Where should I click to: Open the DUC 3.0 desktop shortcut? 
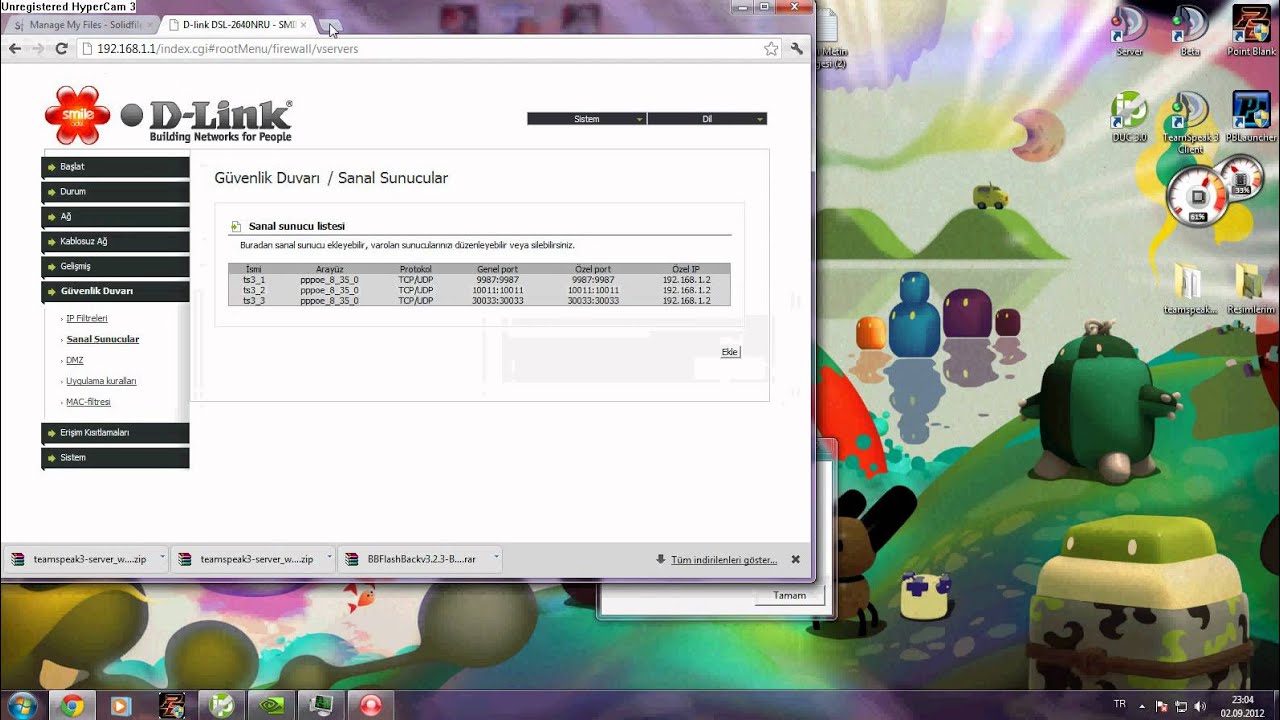(x=1129, y=117)
